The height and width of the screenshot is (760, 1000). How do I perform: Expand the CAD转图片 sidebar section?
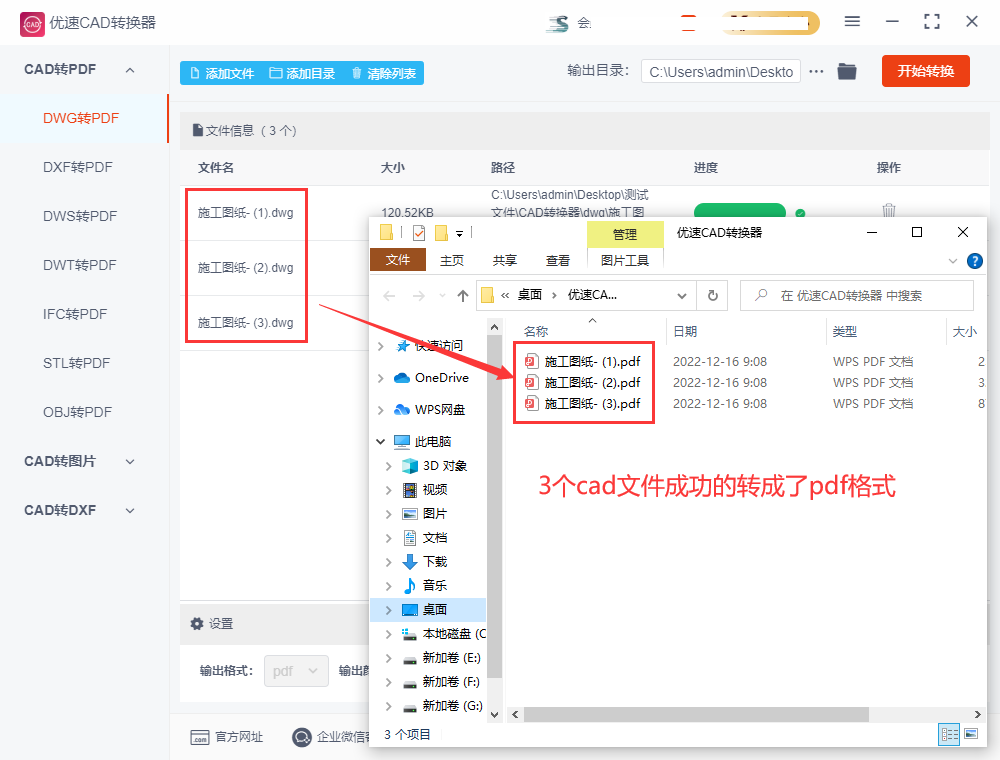(x=130, y=461)
